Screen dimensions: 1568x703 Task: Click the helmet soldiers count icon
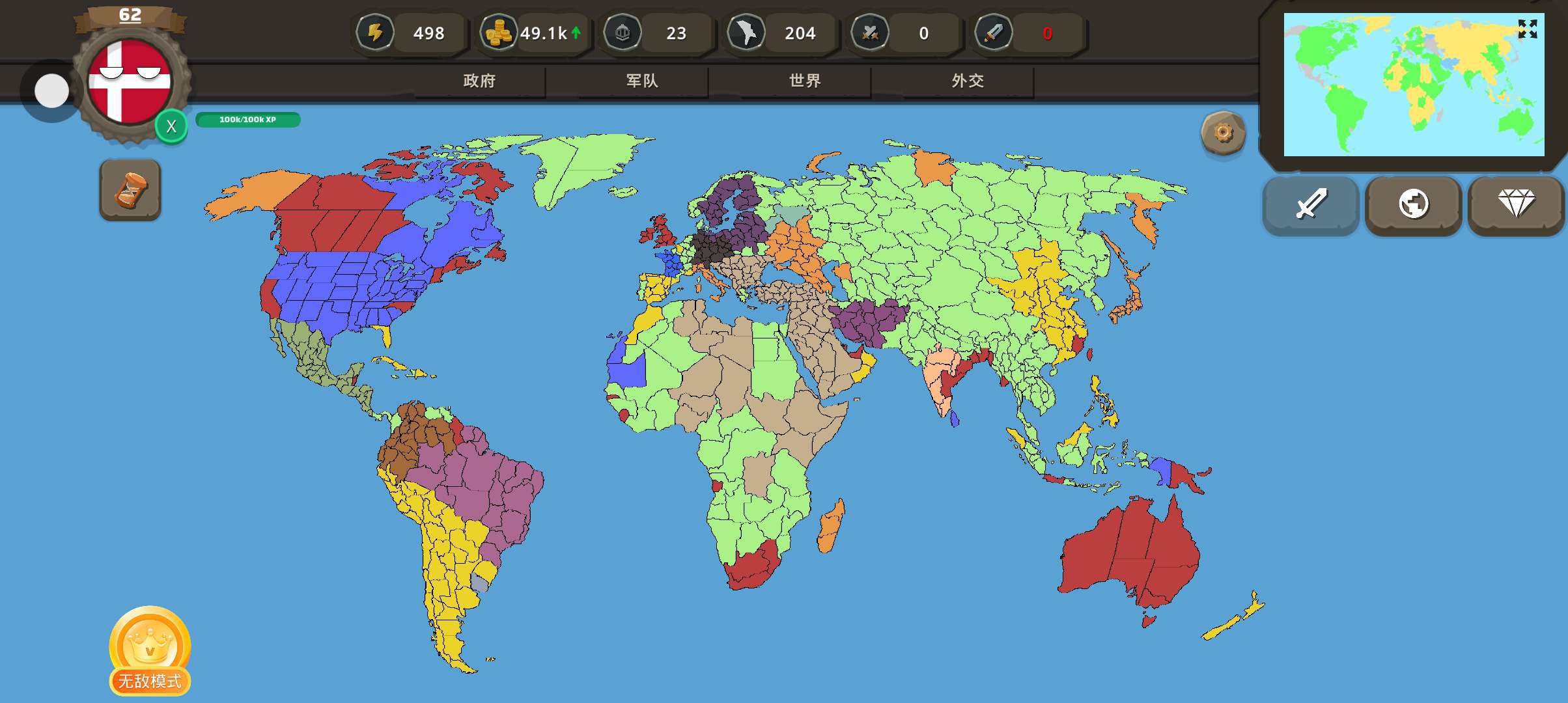[623, 33]
